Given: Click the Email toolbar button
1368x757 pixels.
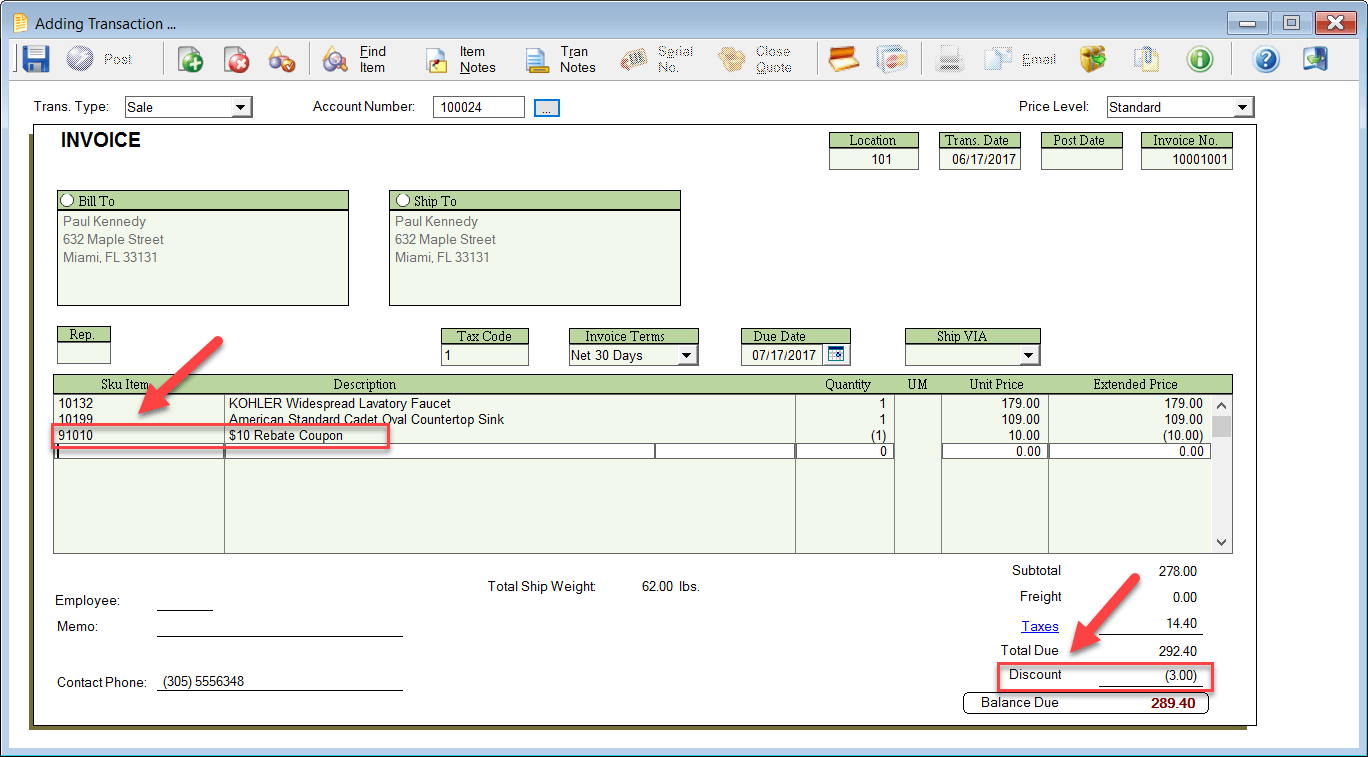Looking at the screenshot, I should coord(1021,59).
